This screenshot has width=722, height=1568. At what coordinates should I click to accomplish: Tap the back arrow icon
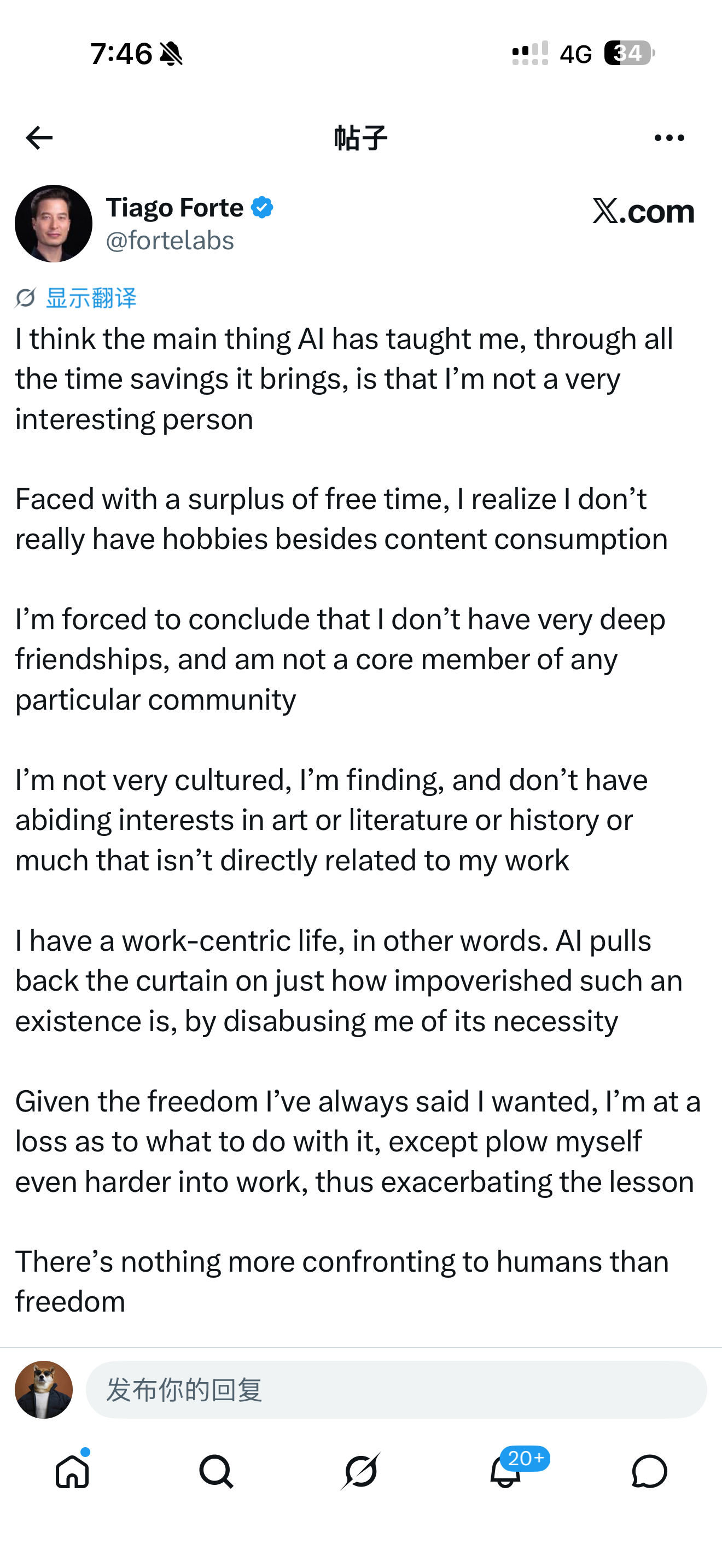[x=39, y=138]
